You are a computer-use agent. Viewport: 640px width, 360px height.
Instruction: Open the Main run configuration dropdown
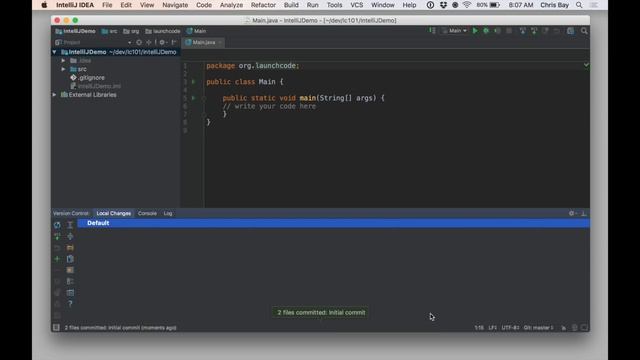click(455, 31)
